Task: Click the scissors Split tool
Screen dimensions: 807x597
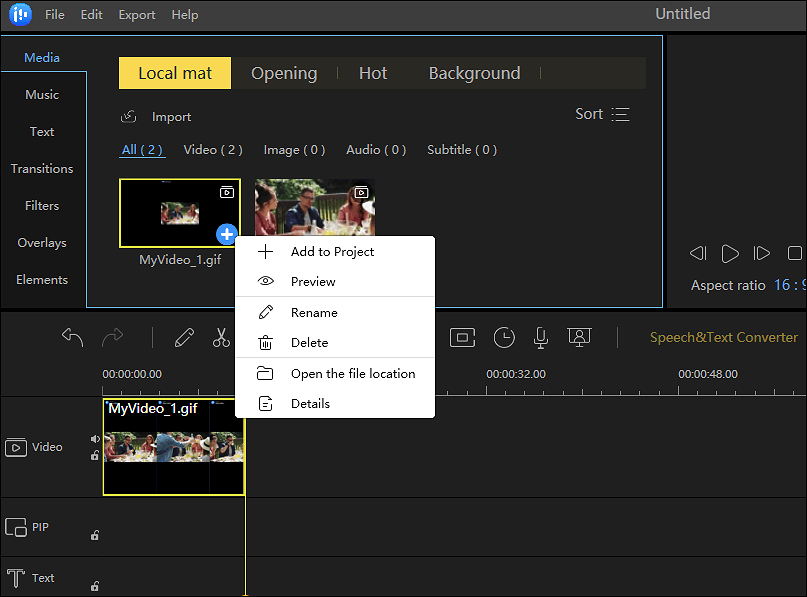Action: (x=221, y=338)
